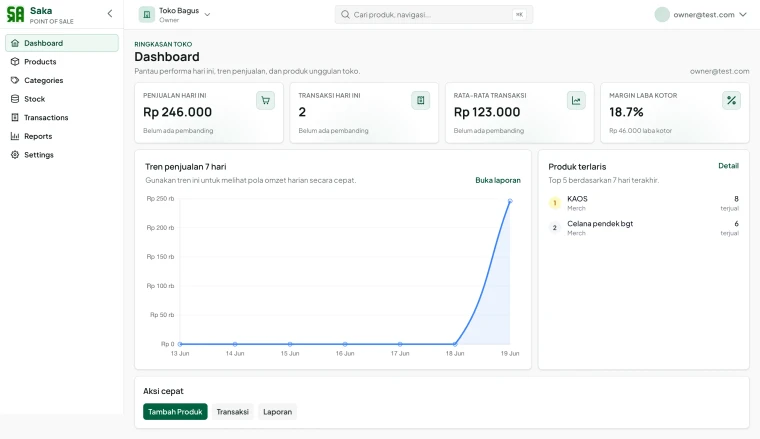Open Categories in the sidebar
760x439 pixels.
point(62,80)
